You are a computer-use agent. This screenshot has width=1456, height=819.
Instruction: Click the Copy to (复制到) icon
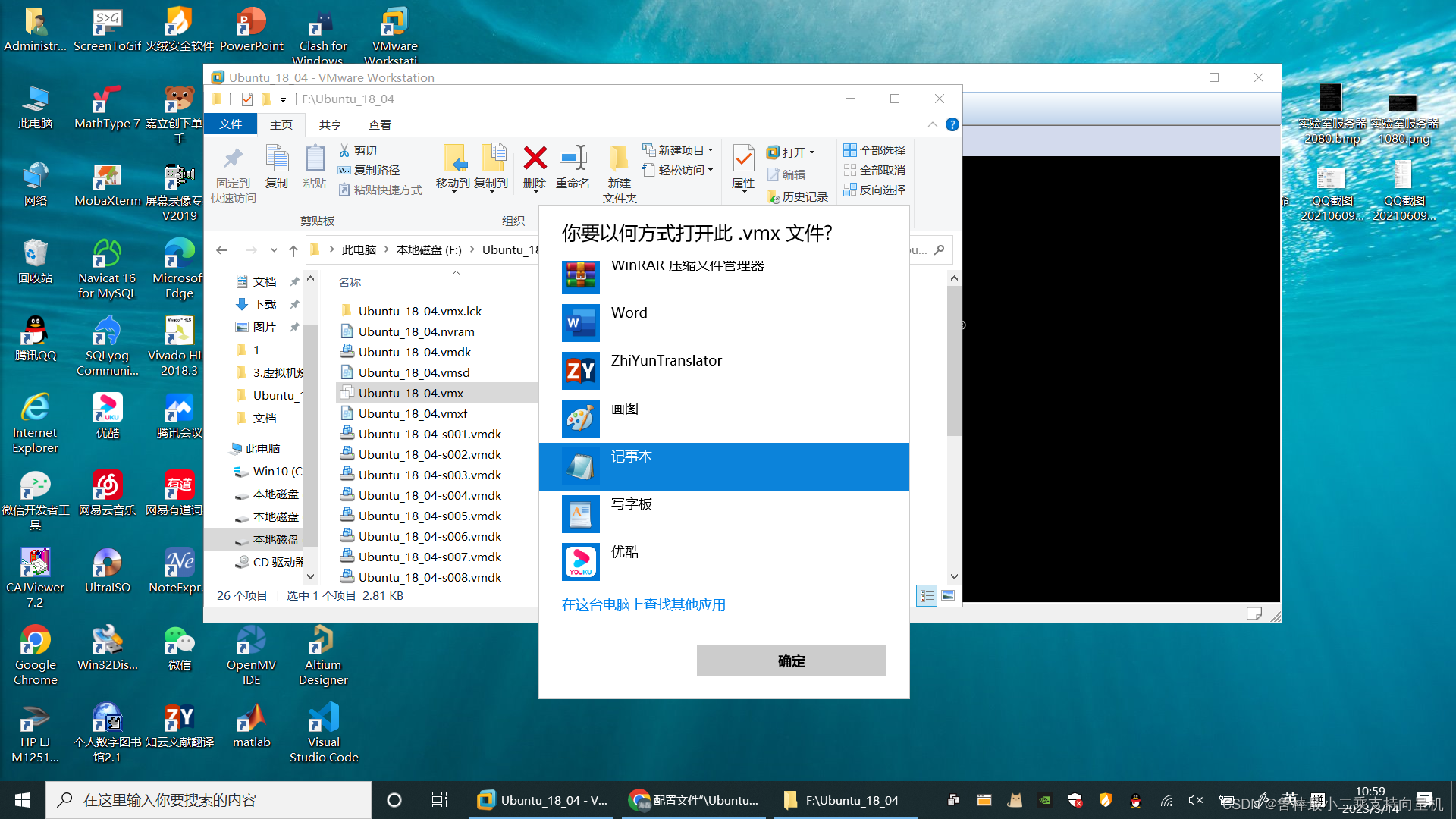click(493, 158)
